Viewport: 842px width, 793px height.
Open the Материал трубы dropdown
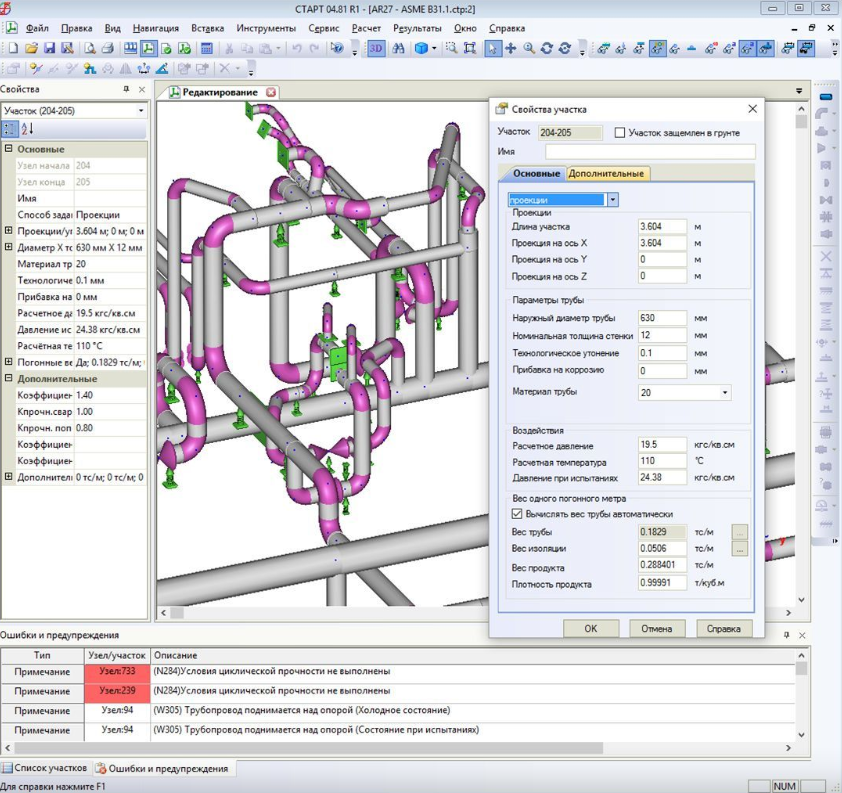725,393
